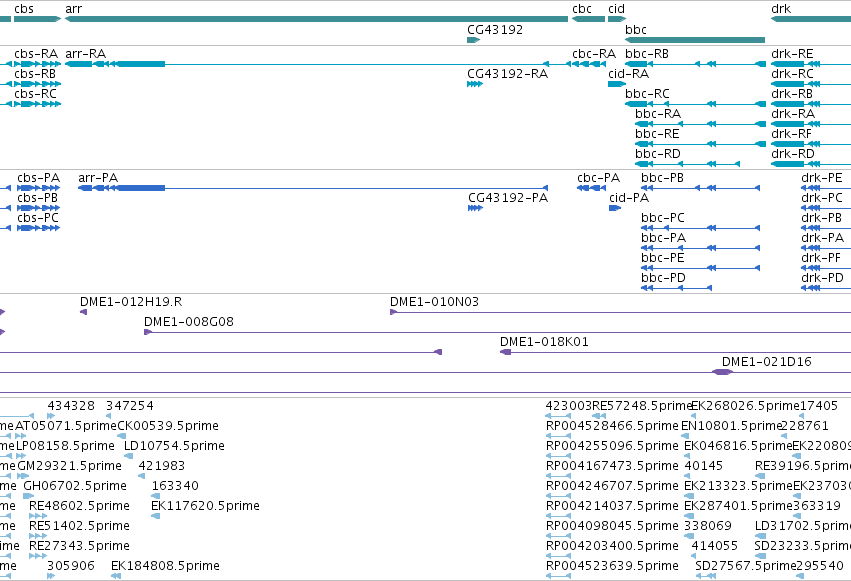Select the cbs-RC transcript glyph
The image size is (851, 581).
point(37,104)
